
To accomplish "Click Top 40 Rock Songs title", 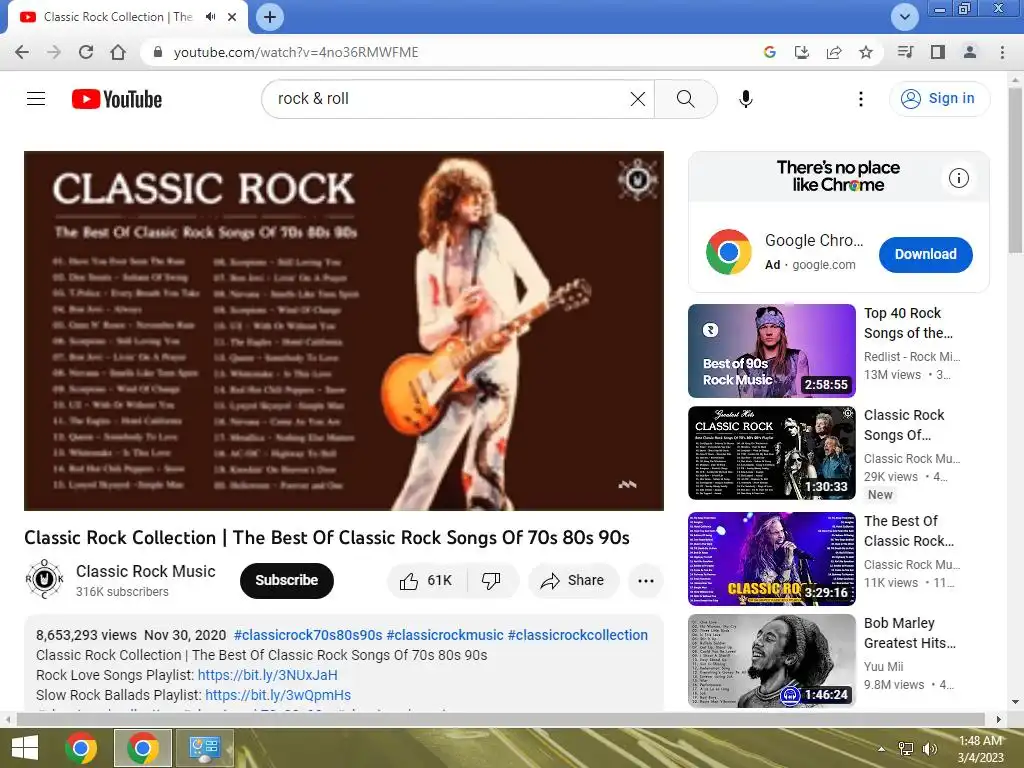I will click(908, 323).
